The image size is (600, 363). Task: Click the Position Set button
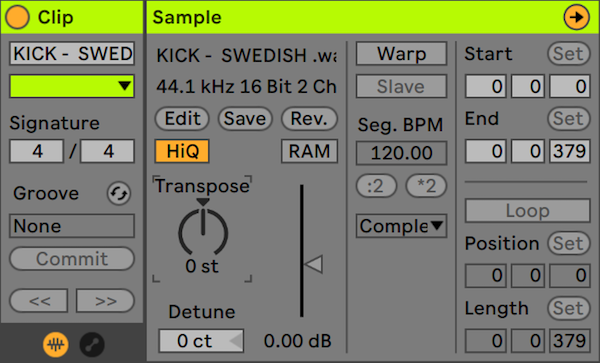tap(569, 243)
